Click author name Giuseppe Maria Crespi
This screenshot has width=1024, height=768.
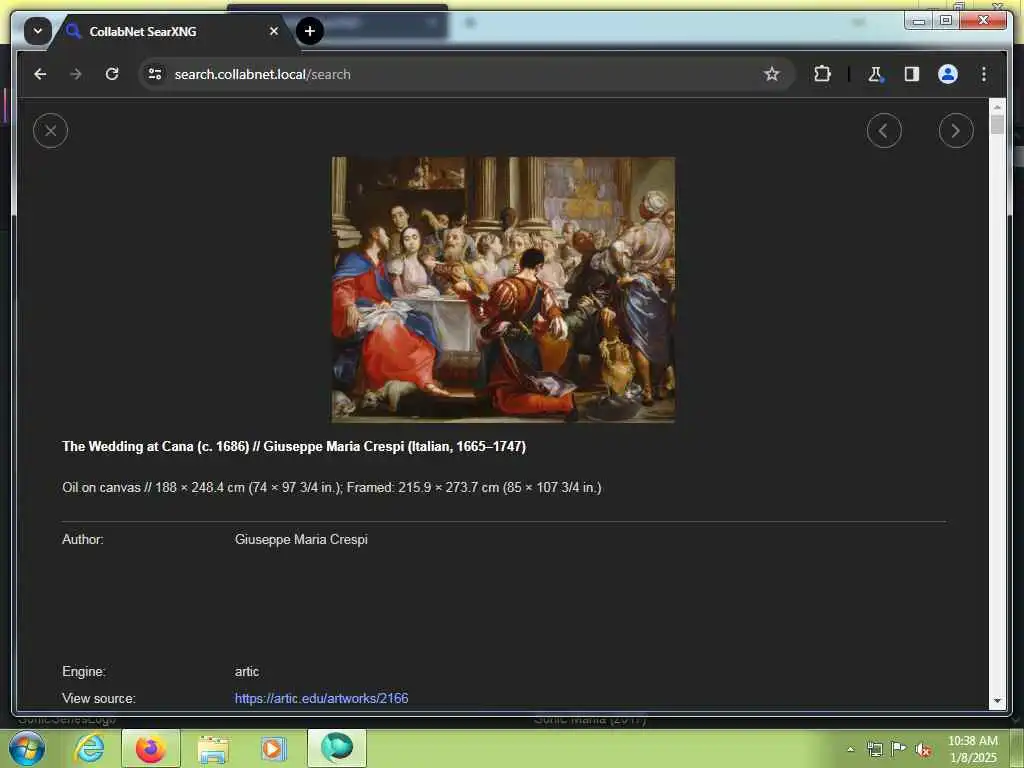(301, 539)
